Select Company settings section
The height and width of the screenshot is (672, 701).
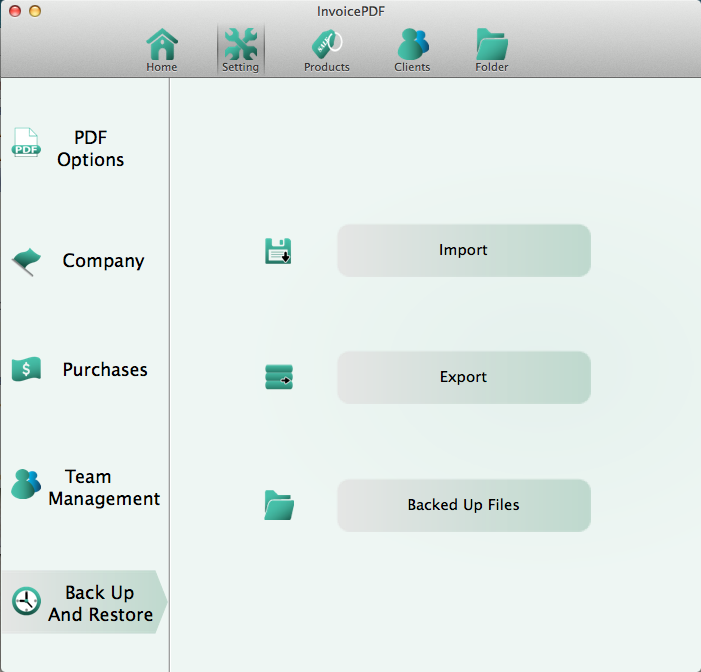103,261
